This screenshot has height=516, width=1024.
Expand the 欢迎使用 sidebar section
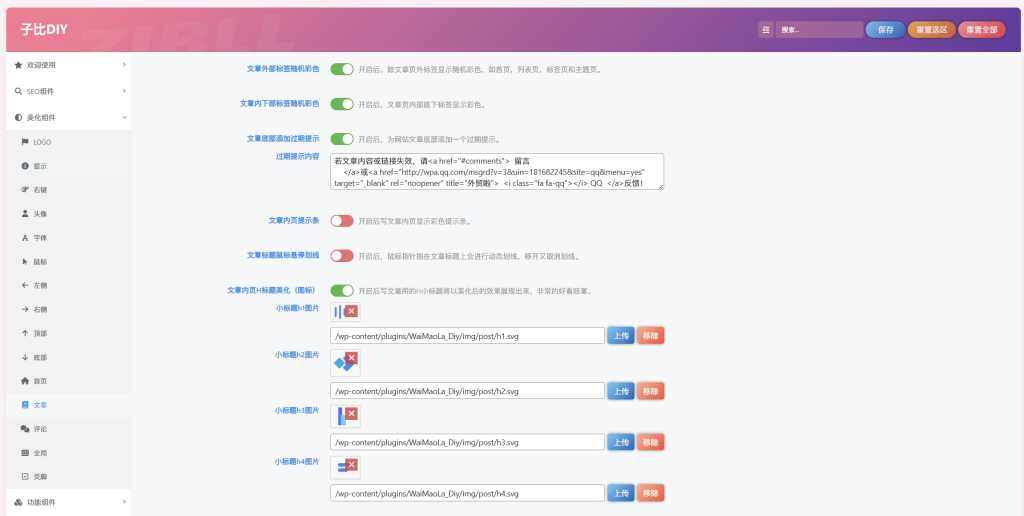tap(65, 65)
